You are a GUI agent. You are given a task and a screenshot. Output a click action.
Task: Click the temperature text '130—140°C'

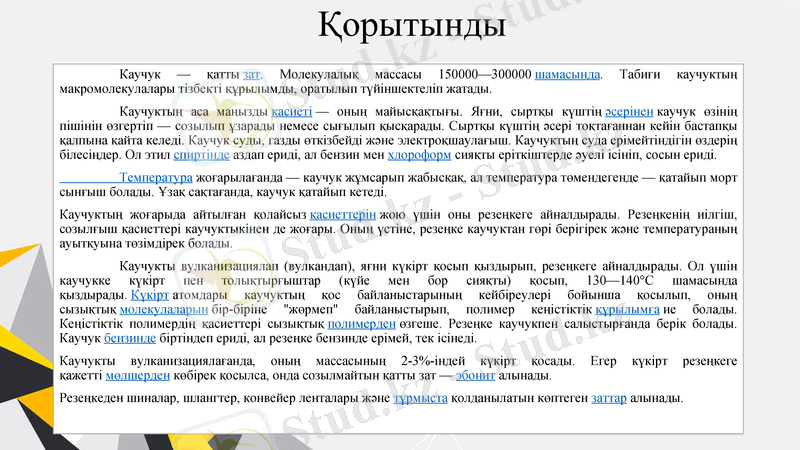(x=620, y=281)
